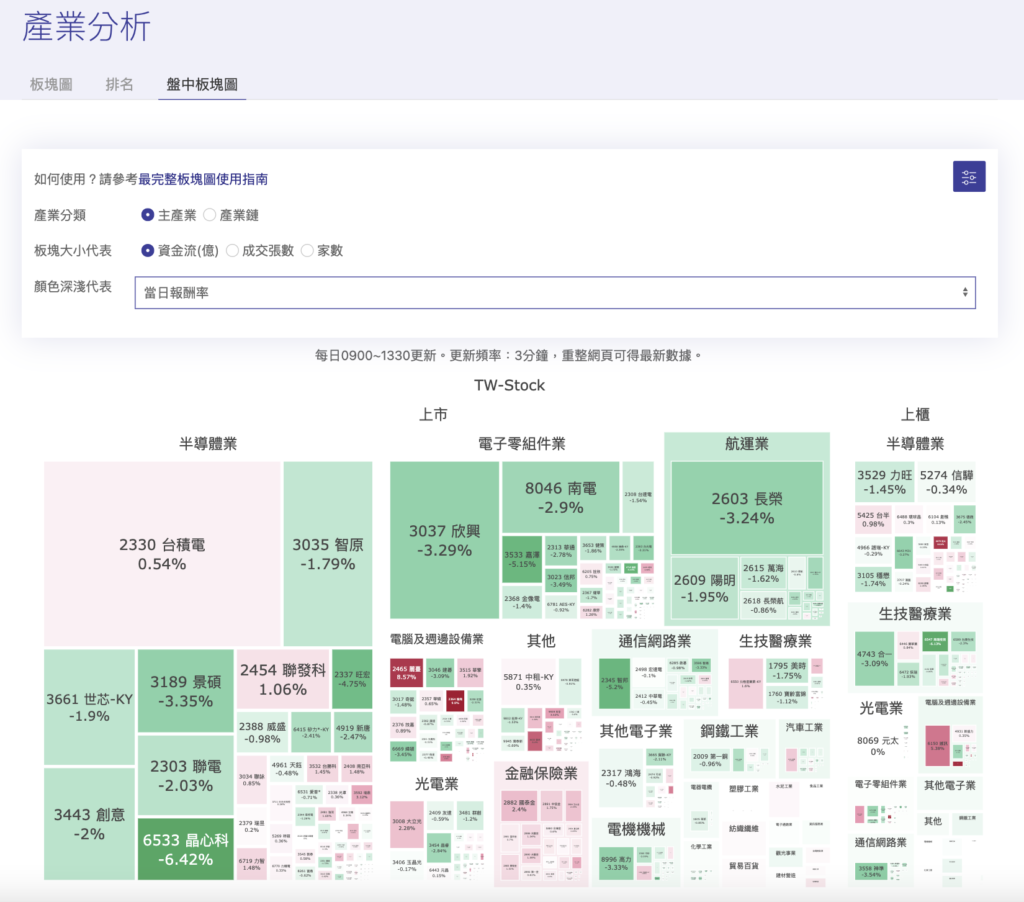Click the 上市 market header
Viewport: 1024px width, 902px height.
coord(433,414)
